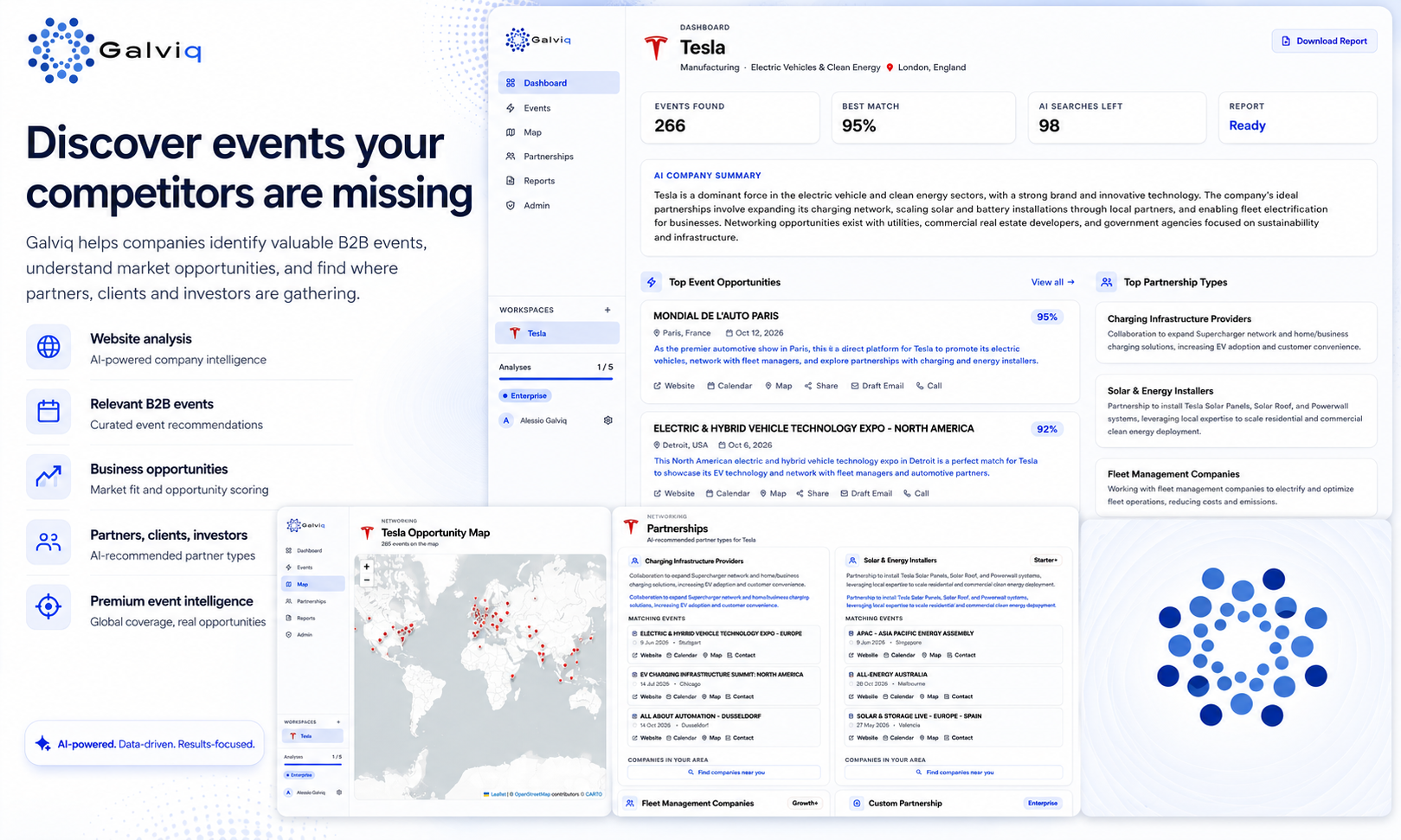This screenshot has width=1401, height=840.
Task: Click the 92% match badge
Action: (x=1047, y=429)
